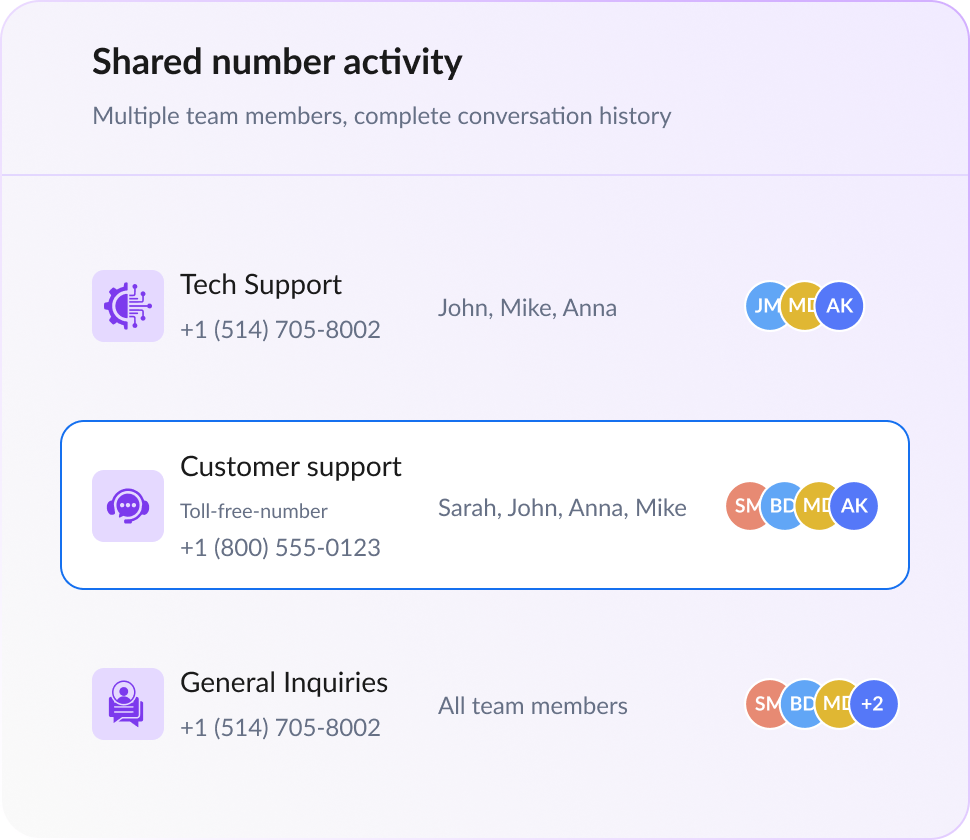970x840 pixels.
Task: Click the SM avatar in General Inquiries
Action: click(763, 704)
